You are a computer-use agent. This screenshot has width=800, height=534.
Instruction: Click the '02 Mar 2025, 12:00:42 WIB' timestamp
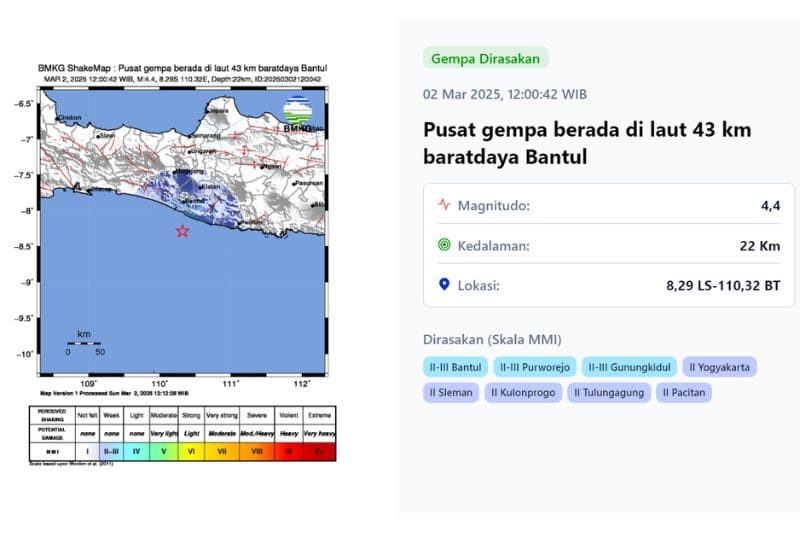tap(505, 94)
